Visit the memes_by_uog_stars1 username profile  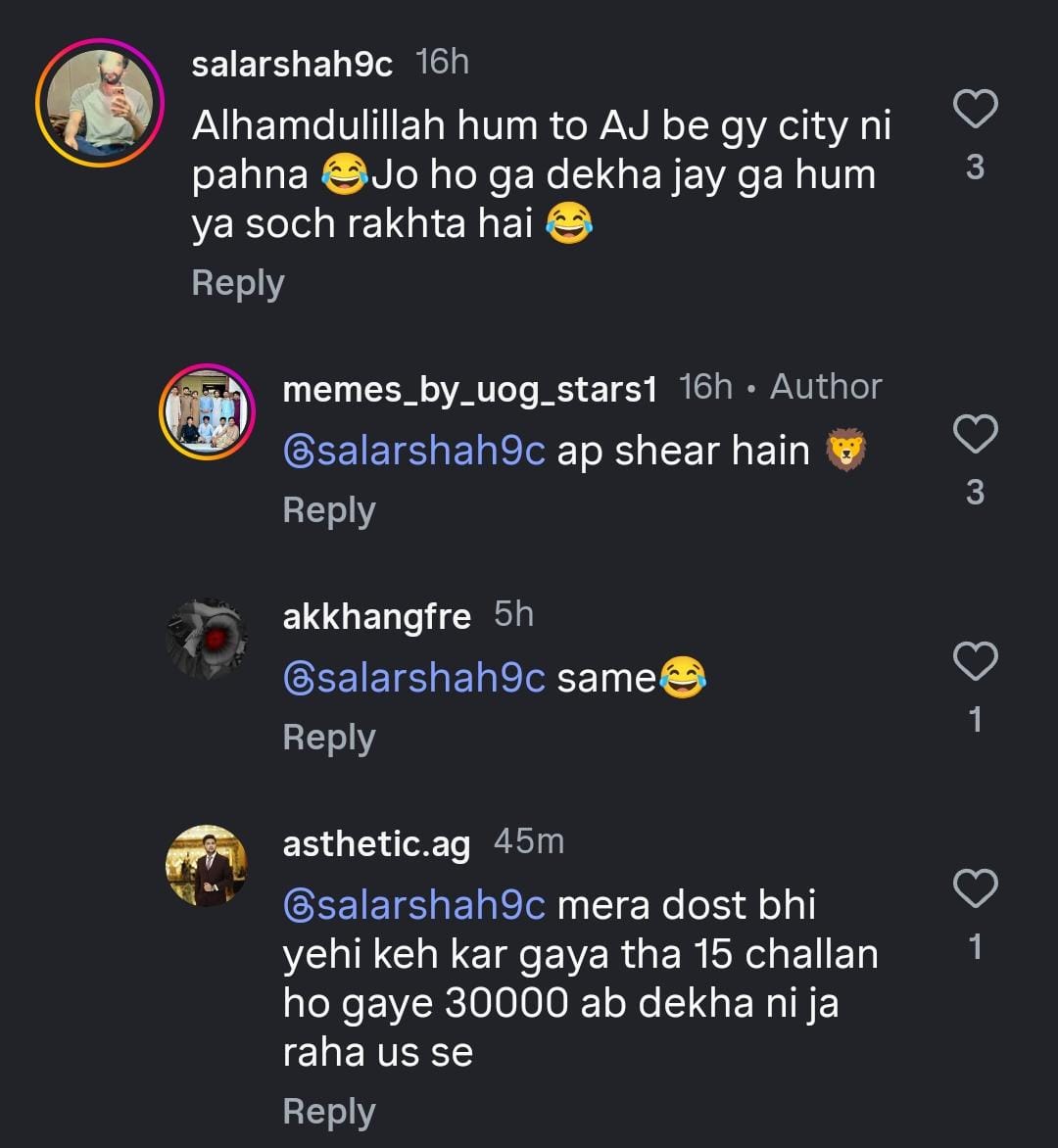click(x=469, y=389)
